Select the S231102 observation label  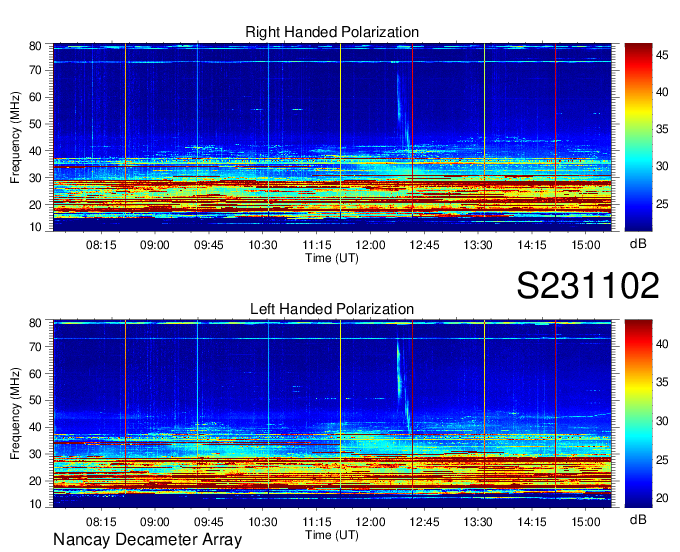click(x=588, y=285)
